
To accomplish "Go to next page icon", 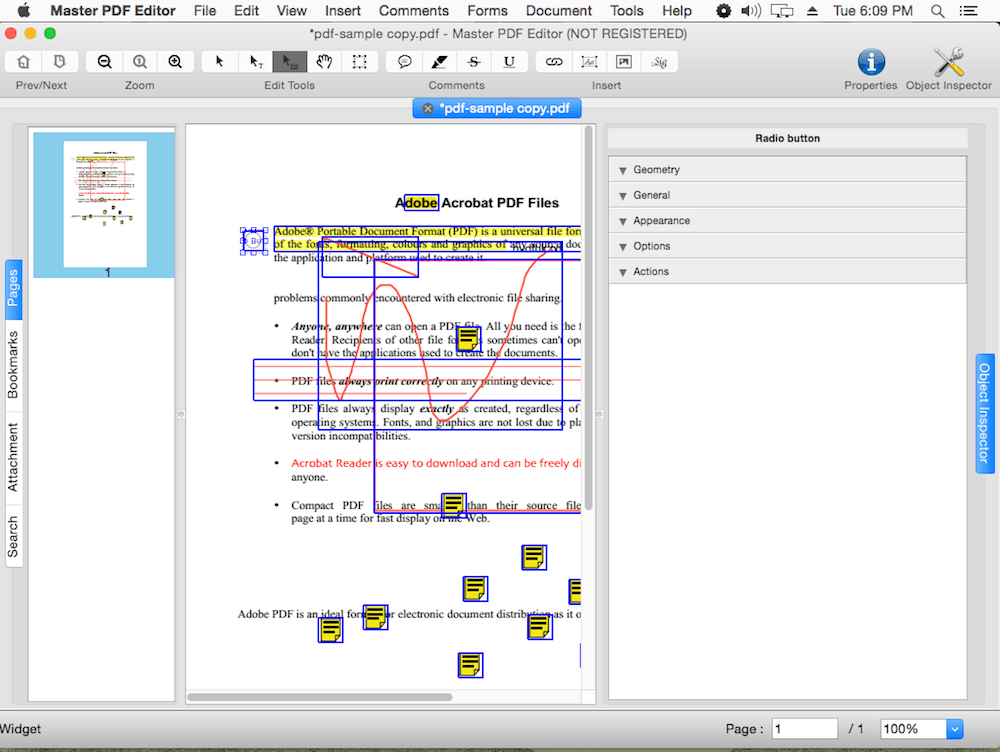I will pyautogui.click(x=59, y=62).
